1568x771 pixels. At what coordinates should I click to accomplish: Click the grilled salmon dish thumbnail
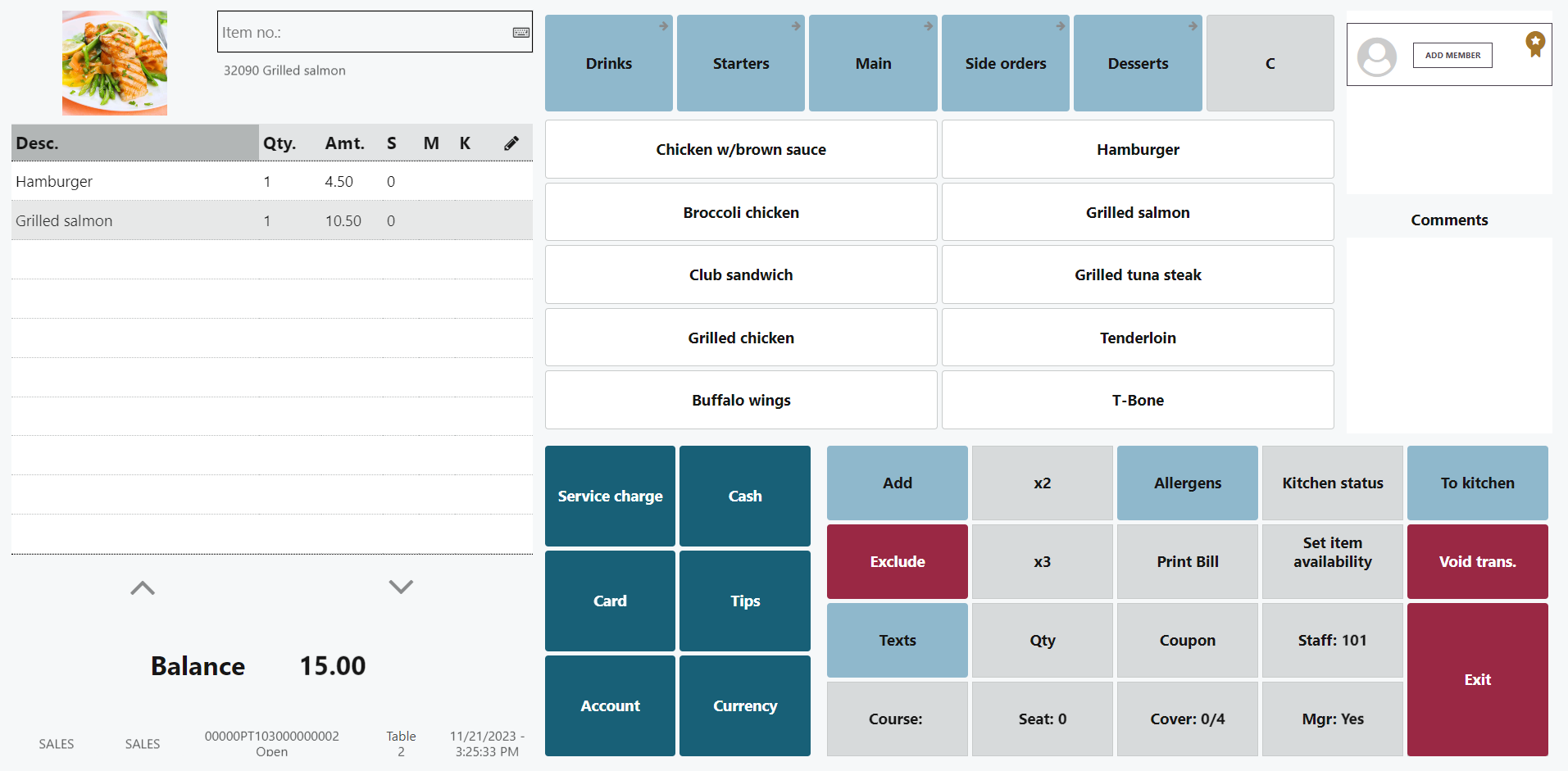[x=115, y=63]
